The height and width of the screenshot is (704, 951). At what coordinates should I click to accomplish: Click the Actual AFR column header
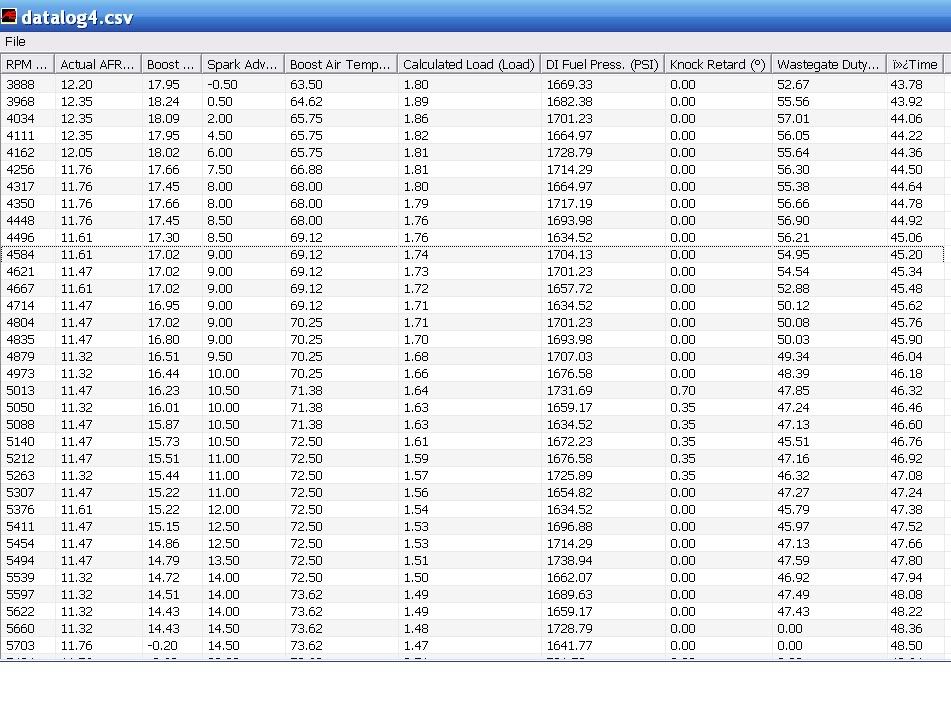(x=97, y=64)
